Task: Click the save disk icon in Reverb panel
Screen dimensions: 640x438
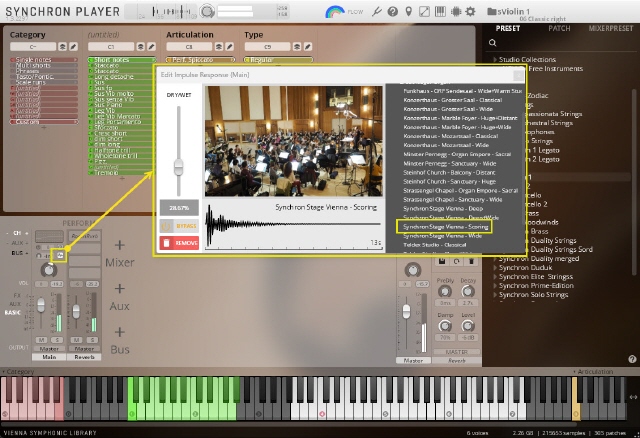Action: [x=442, y=261]
